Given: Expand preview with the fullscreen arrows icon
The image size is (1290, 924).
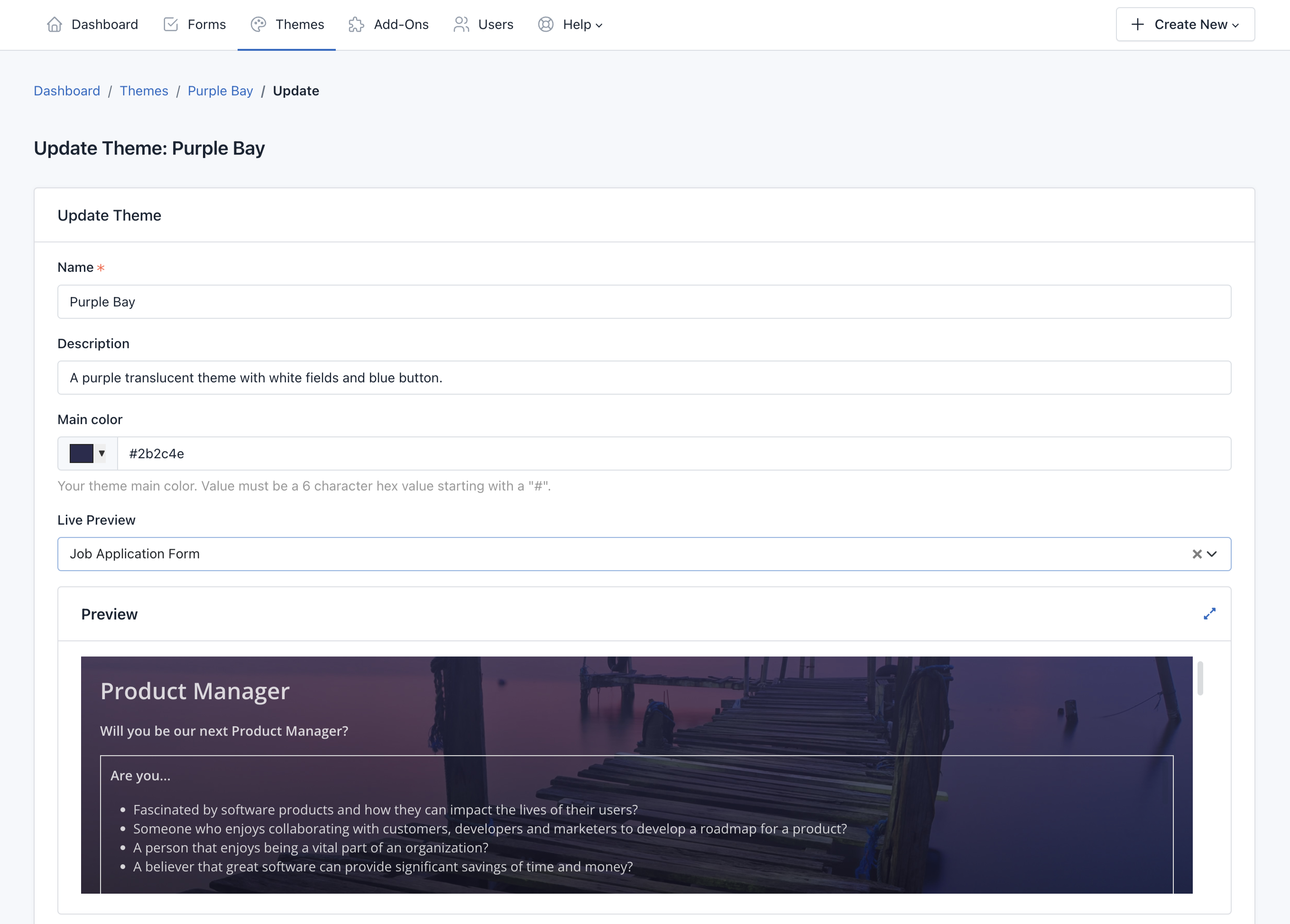Looking at the screenshot, I should pyautogui.click(x=1209, y=614).
